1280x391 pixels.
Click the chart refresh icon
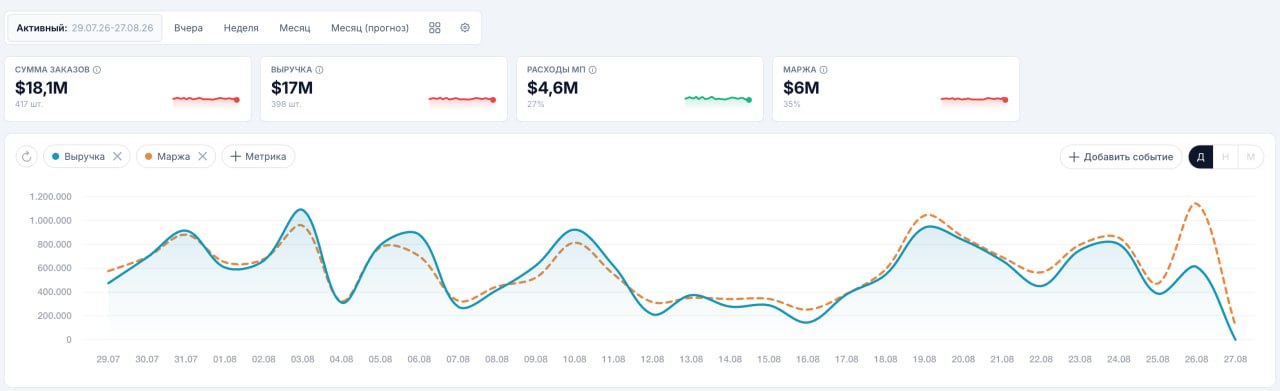coord(27,156)
